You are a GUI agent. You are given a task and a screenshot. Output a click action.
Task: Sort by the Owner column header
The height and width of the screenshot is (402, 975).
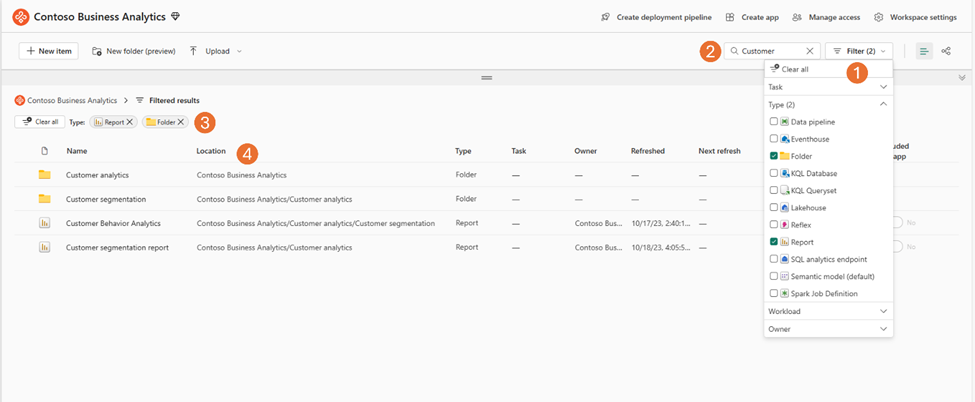[586, 151]
